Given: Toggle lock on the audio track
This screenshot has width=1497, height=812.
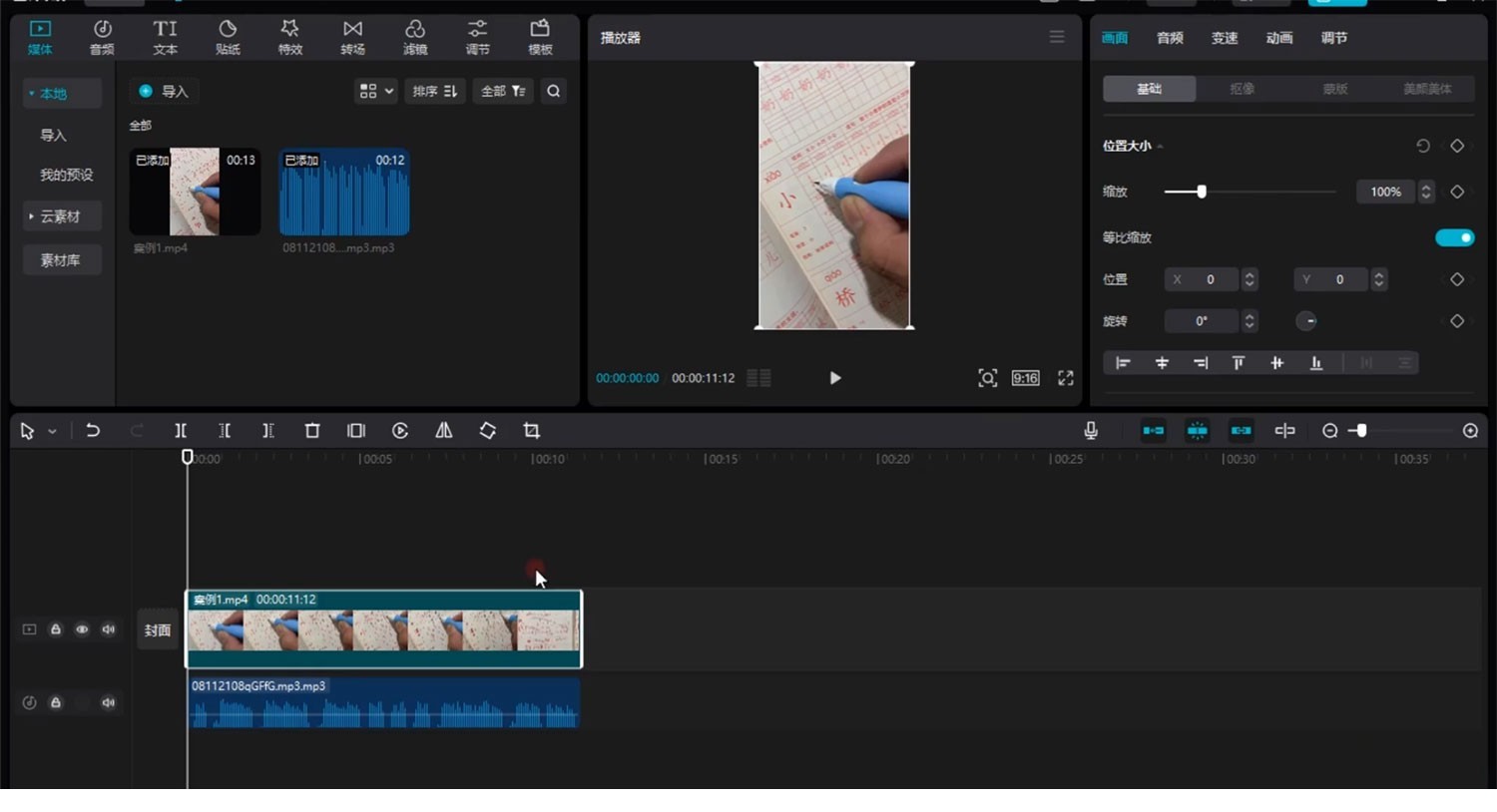Looking at the screenshot, I should 56,702.
